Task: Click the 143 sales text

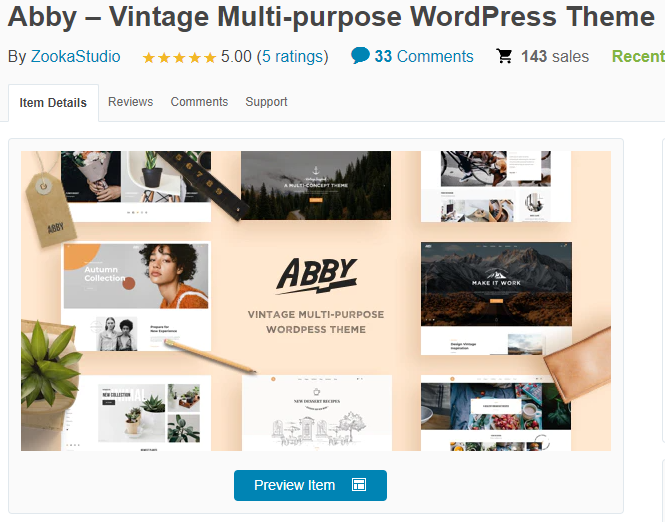Action: point(555,56)
